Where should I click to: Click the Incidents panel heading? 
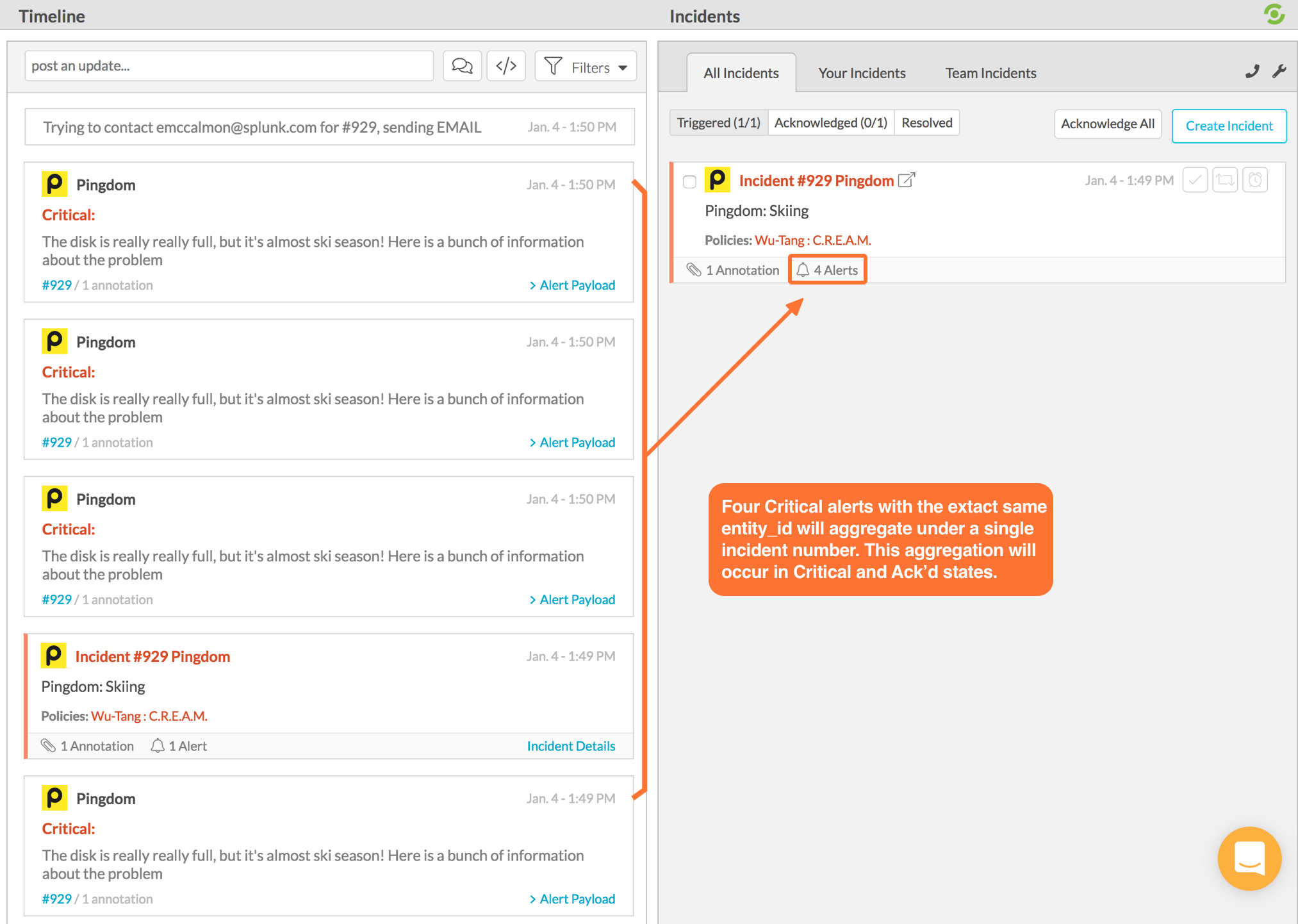[x=705, y=16]
